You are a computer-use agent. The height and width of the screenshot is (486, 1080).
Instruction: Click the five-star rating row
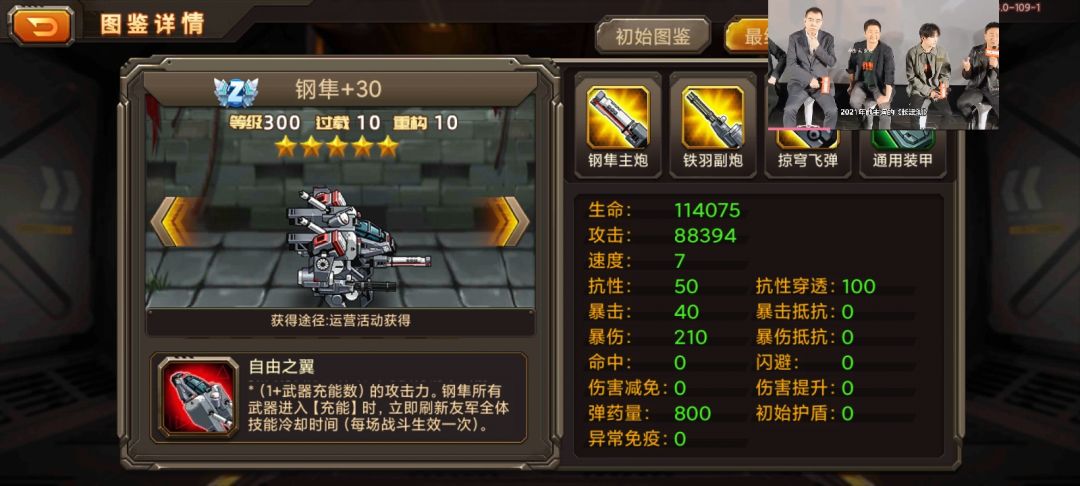337,146
